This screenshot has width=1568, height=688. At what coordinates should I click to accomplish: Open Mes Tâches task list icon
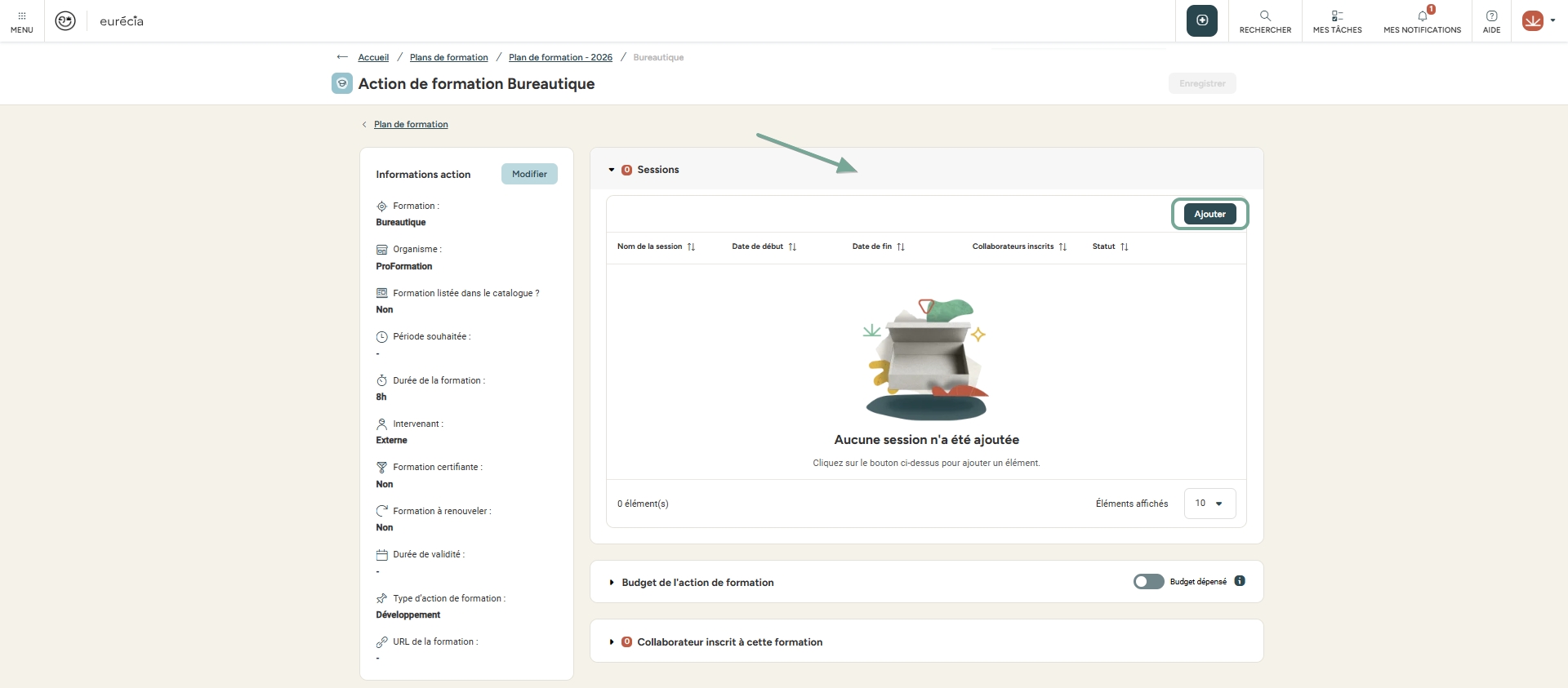click(1337, 16)
